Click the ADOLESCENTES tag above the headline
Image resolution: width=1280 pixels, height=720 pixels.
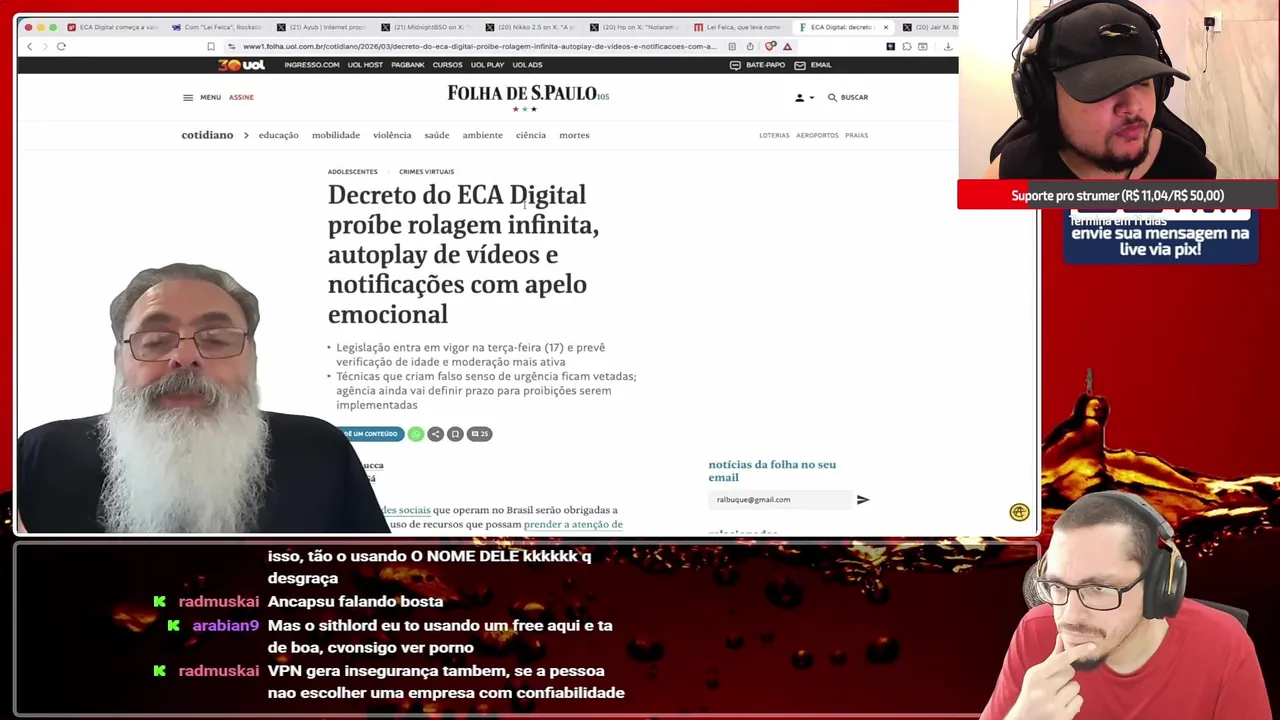point(353,172)
